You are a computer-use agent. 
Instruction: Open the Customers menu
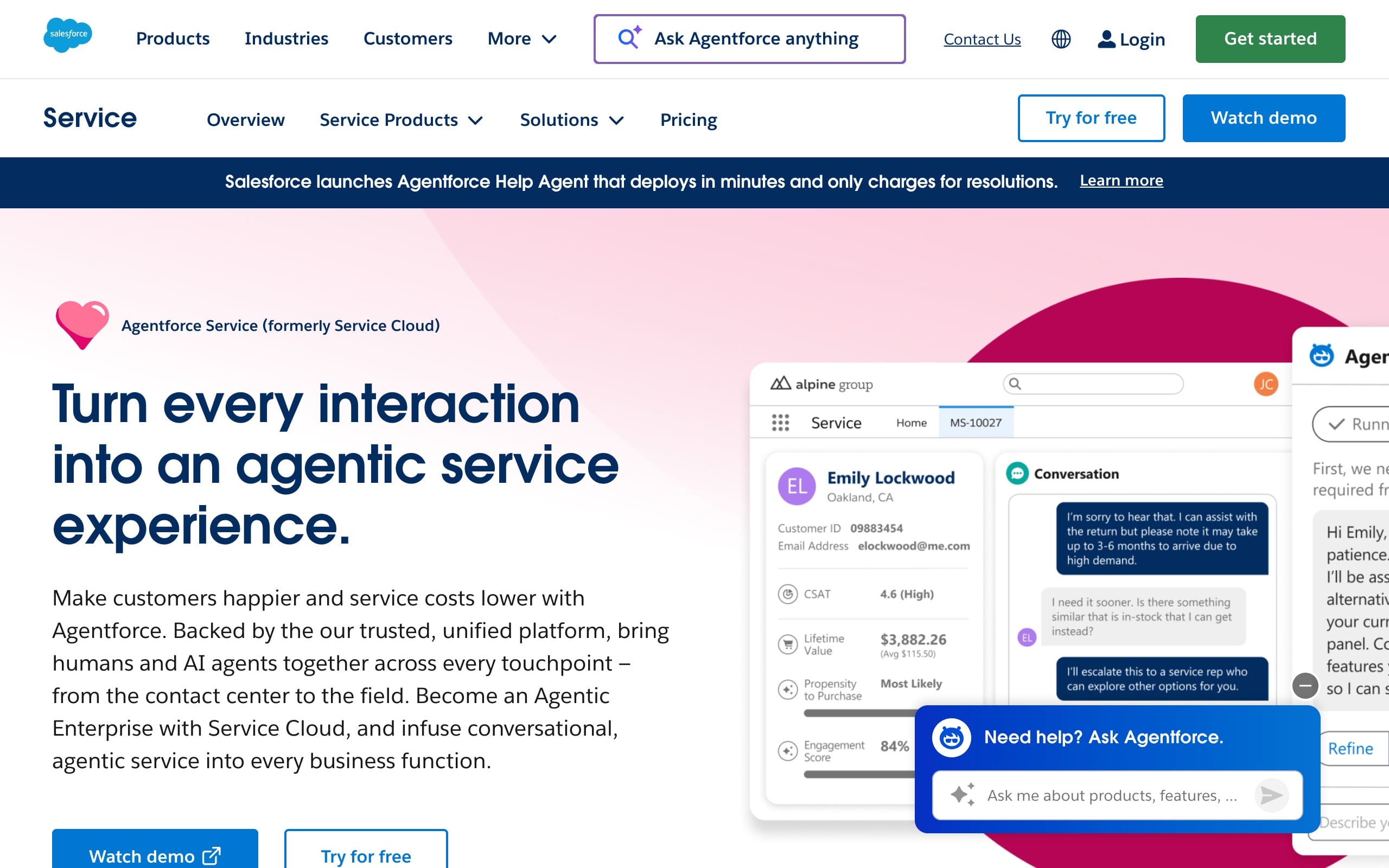(x=407, y=39)
